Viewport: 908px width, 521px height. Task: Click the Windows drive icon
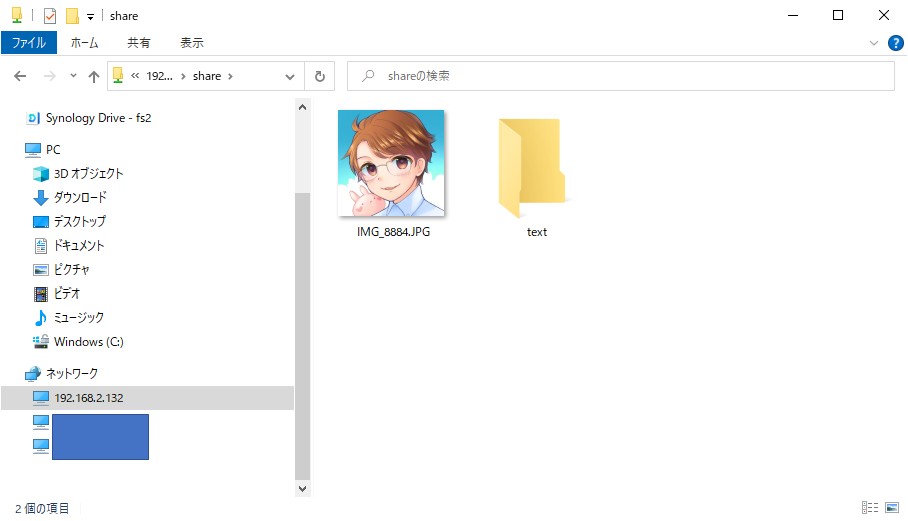point(41,342)
